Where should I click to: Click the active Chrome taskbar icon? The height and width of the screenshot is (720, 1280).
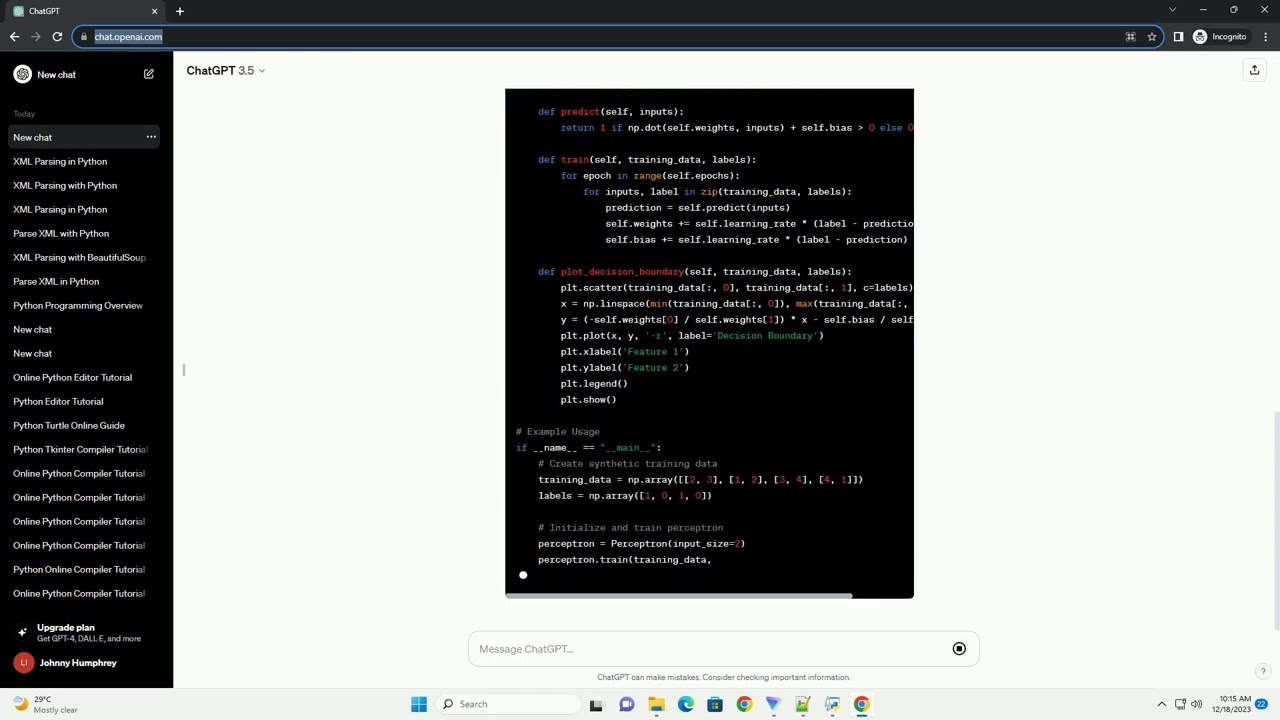[x=861, y=704]
